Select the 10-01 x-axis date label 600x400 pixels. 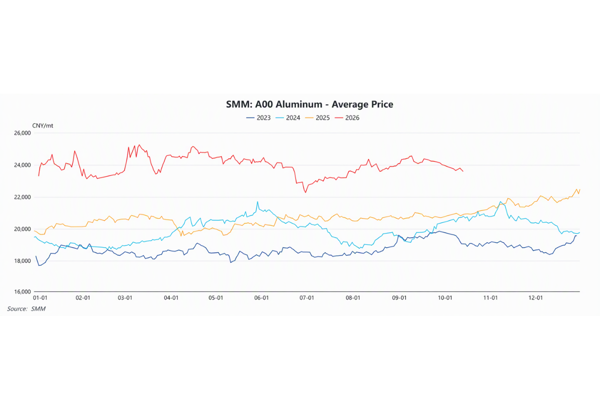[445, 298]
